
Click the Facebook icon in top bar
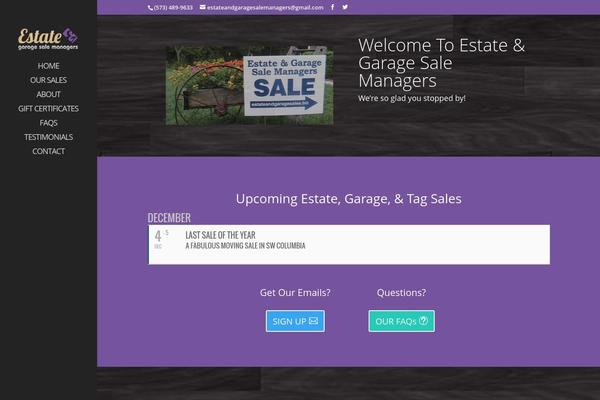coord(332,7)
